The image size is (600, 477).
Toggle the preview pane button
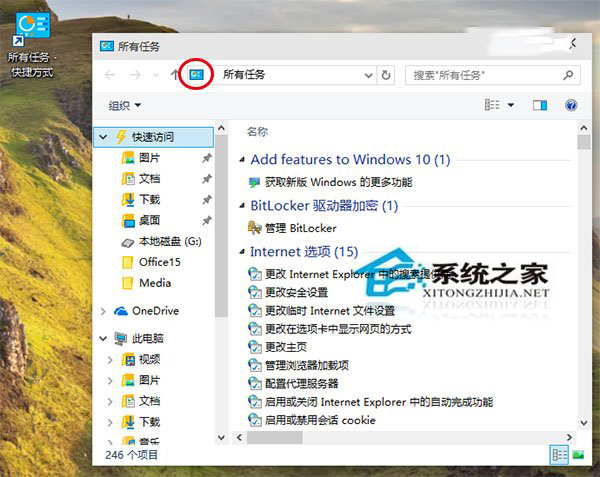(540, 105)
